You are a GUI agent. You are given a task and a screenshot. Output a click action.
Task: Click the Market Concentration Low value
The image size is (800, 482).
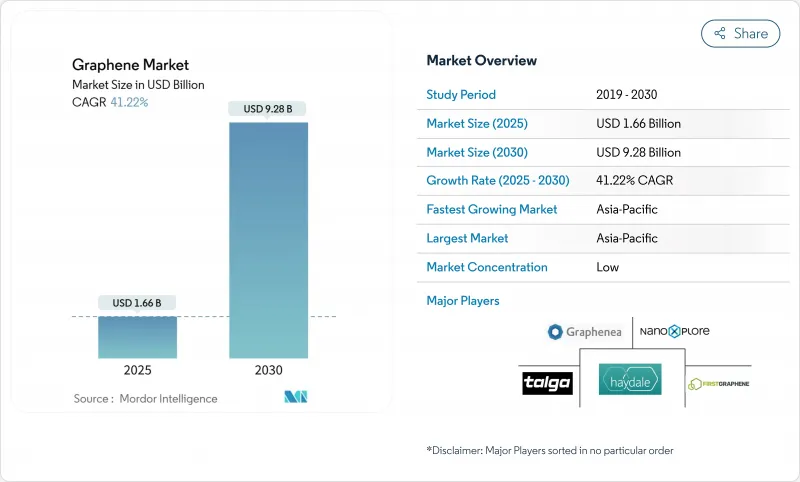click(x=607, y=267)
